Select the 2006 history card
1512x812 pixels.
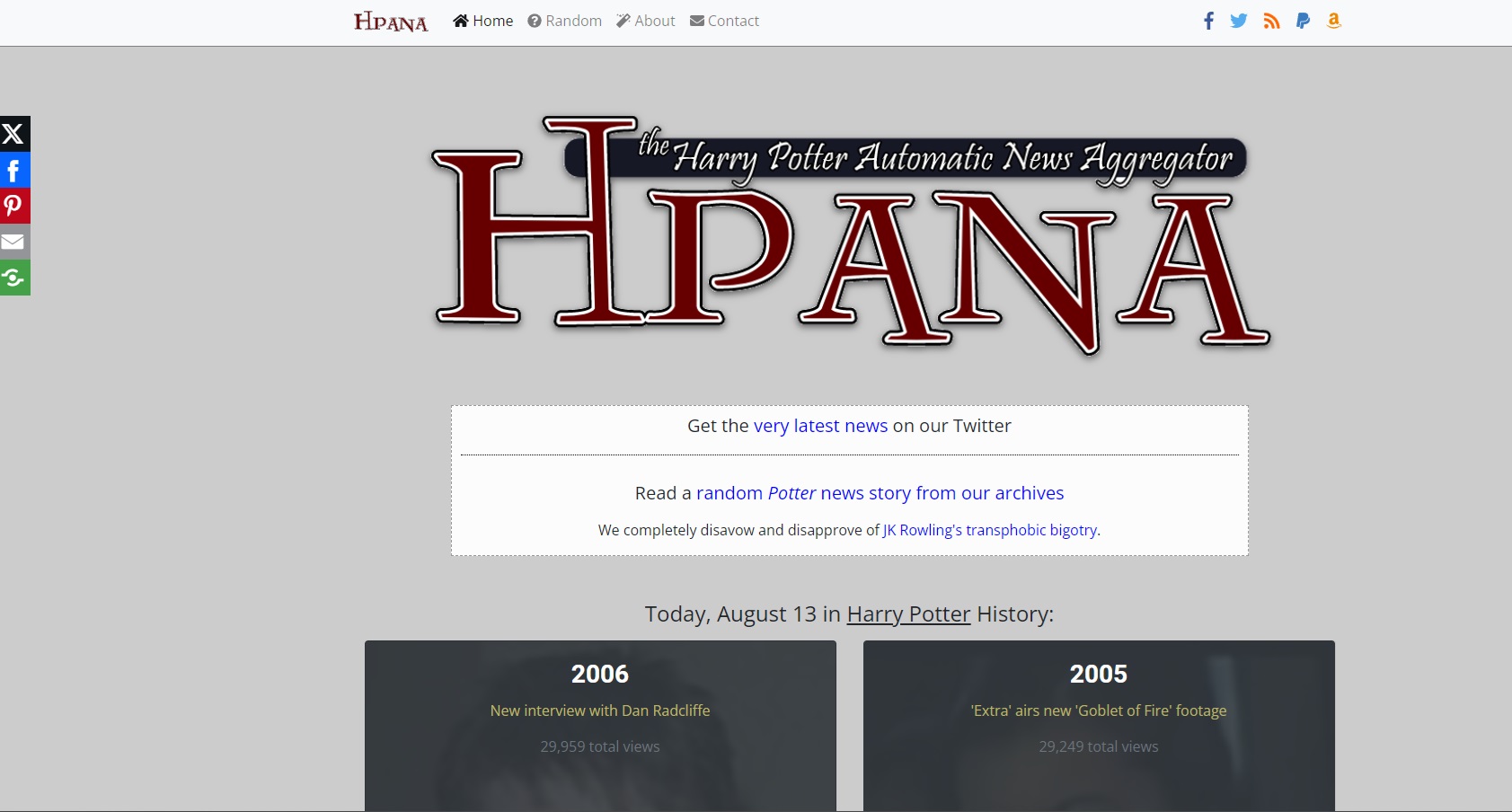point(600,726)
